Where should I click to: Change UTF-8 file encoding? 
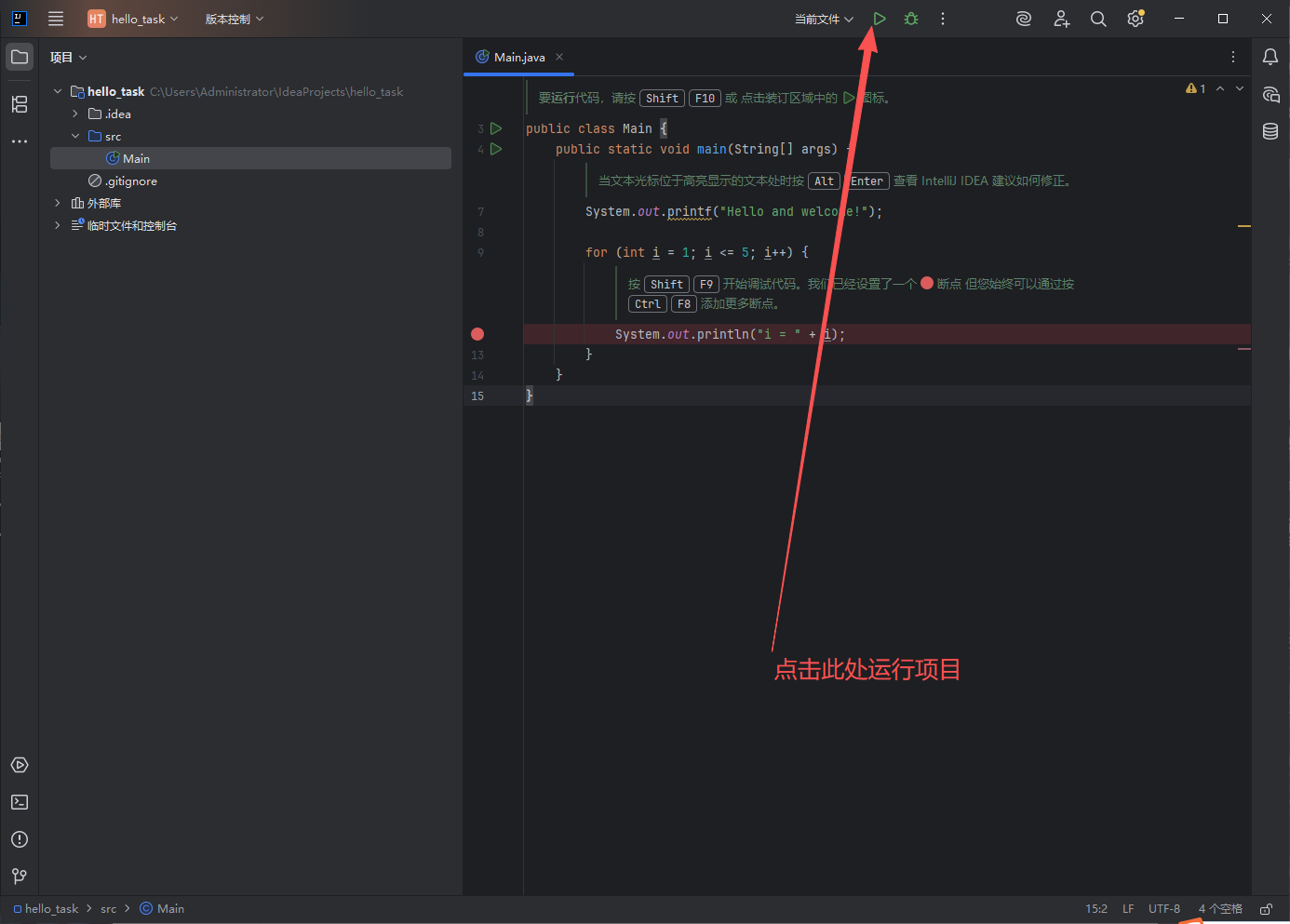(1164, 909)
